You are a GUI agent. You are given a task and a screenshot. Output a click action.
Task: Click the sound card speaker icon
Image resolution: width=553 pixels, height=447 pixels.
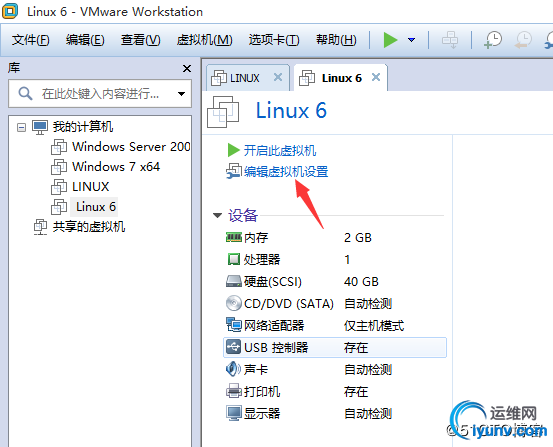click(233, 369)
